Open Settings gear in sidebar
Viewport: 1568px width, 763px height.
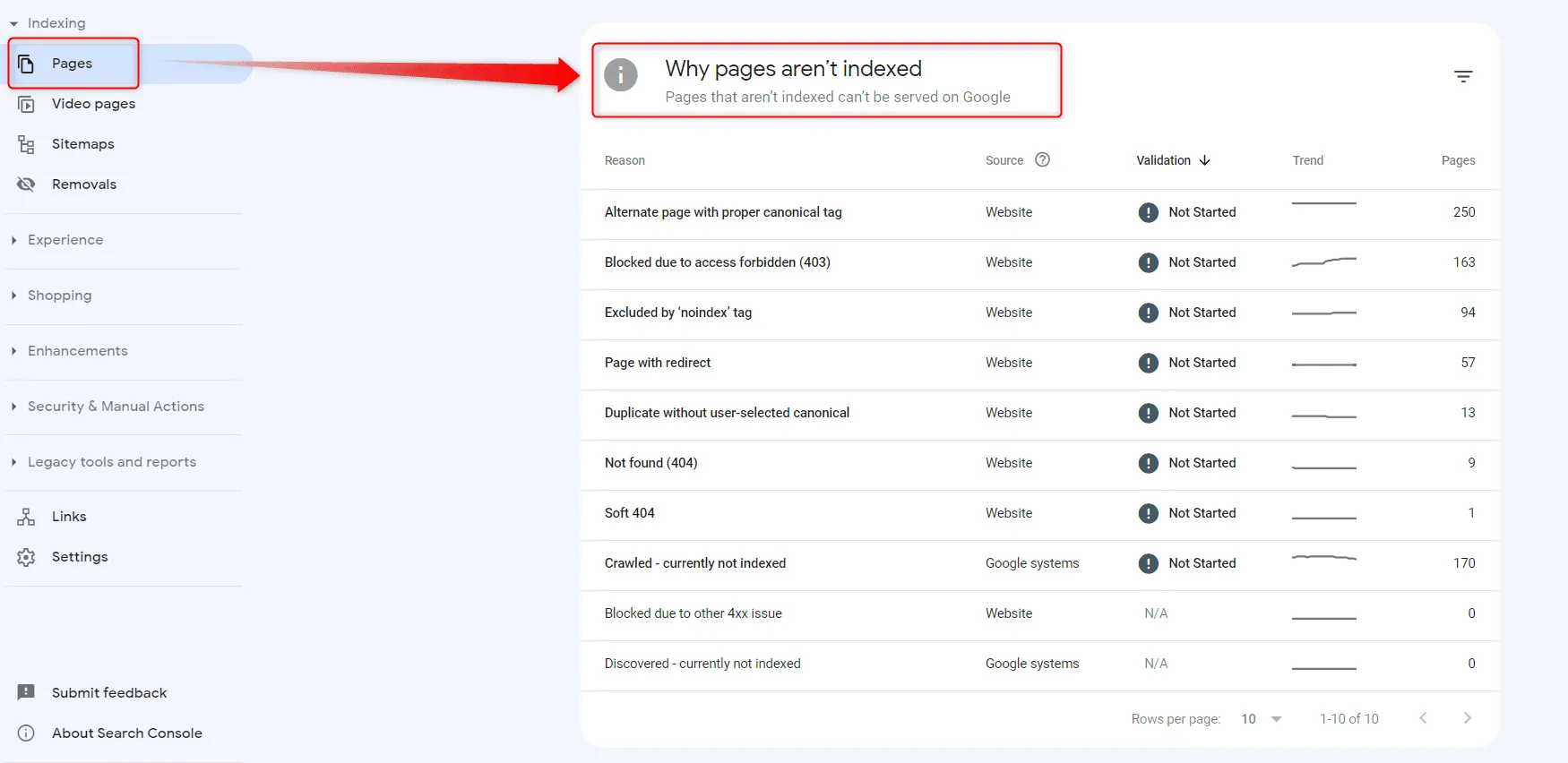26,557
